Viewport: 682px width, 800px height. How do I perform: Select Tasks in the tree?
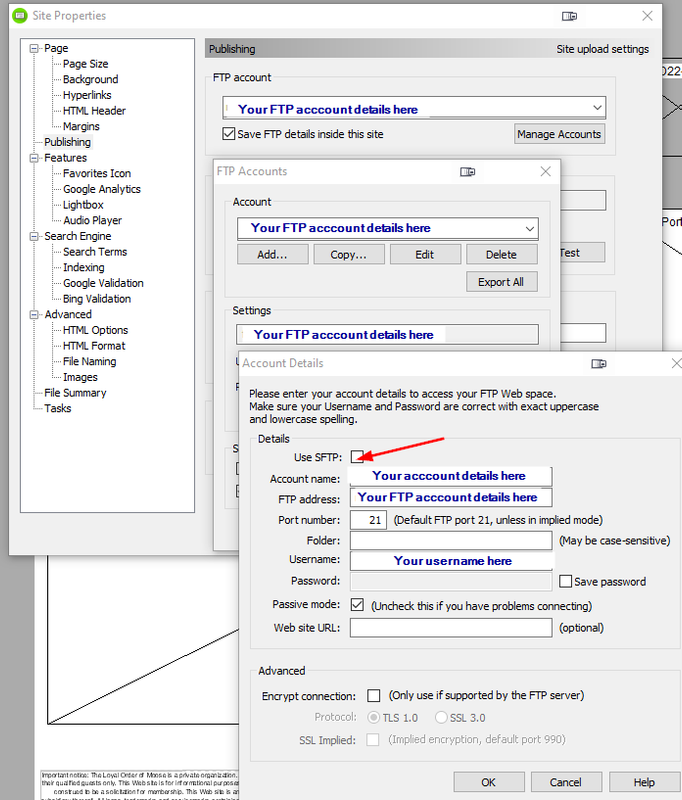57,409
